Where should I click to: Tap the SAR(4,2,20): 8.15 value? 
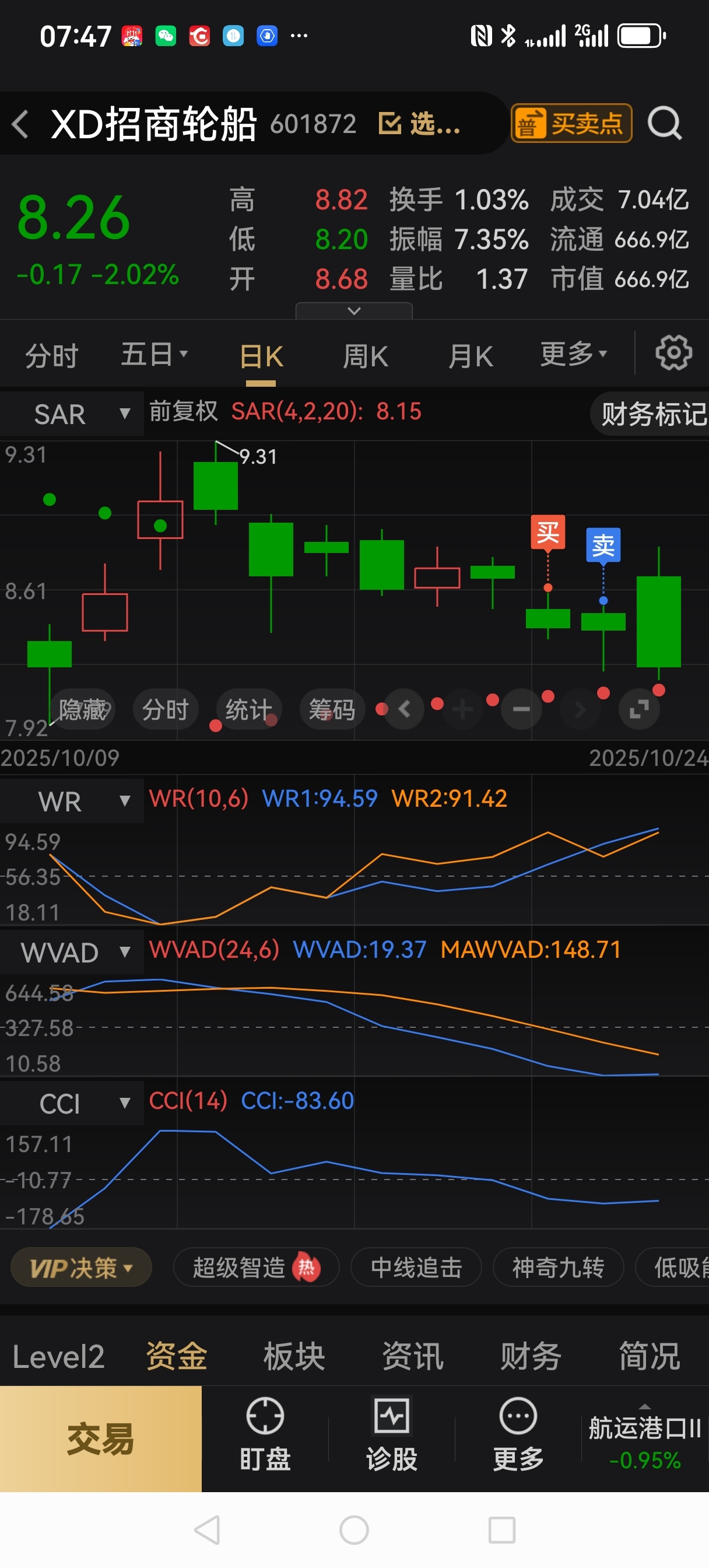(326, 411)
